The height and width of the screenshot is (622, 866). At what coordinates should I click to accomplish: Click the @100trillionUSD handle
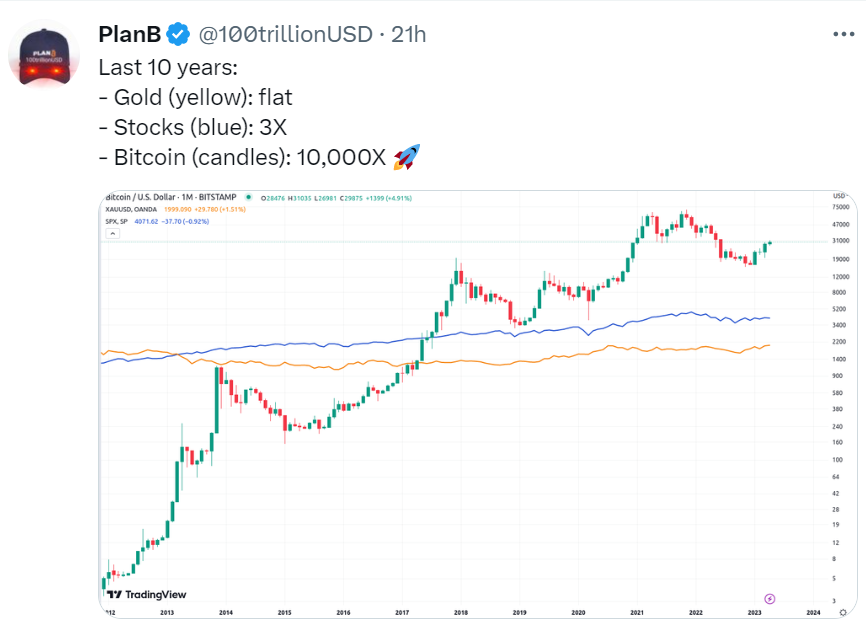pos(287,35)
